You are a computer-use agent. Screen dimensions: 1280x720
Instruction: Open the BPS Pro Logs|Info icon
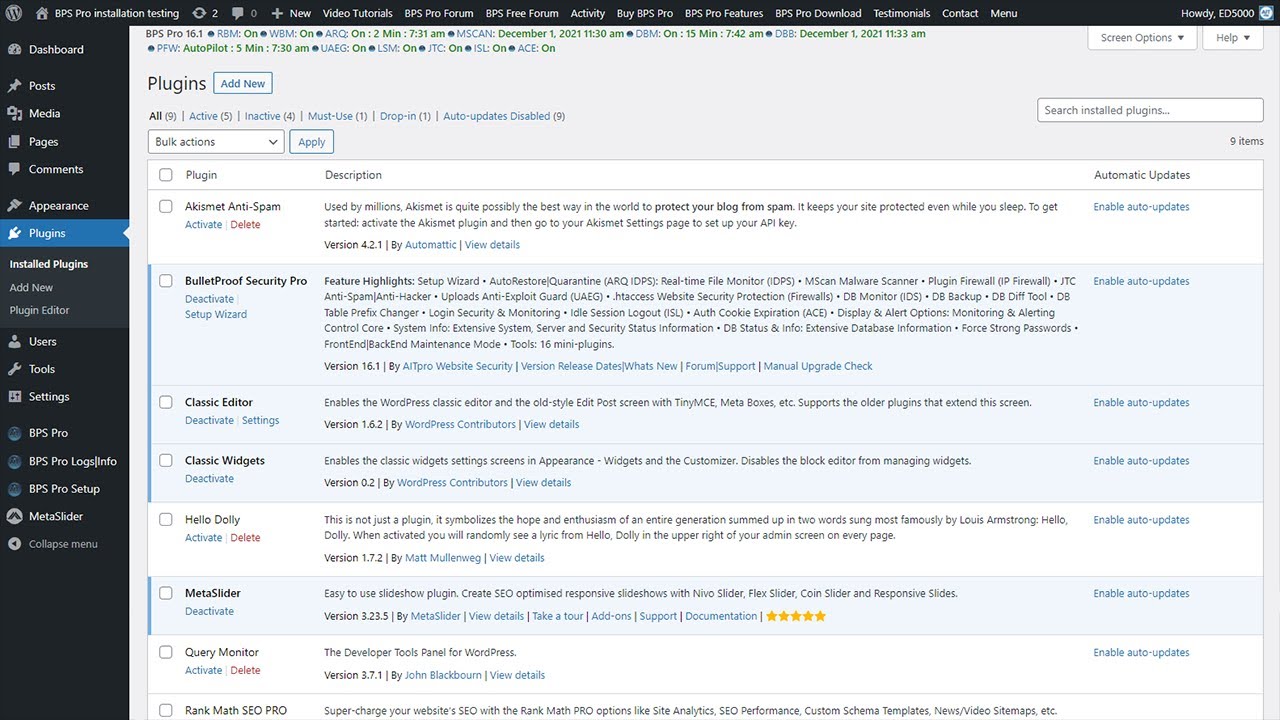(x=14, y=462)
